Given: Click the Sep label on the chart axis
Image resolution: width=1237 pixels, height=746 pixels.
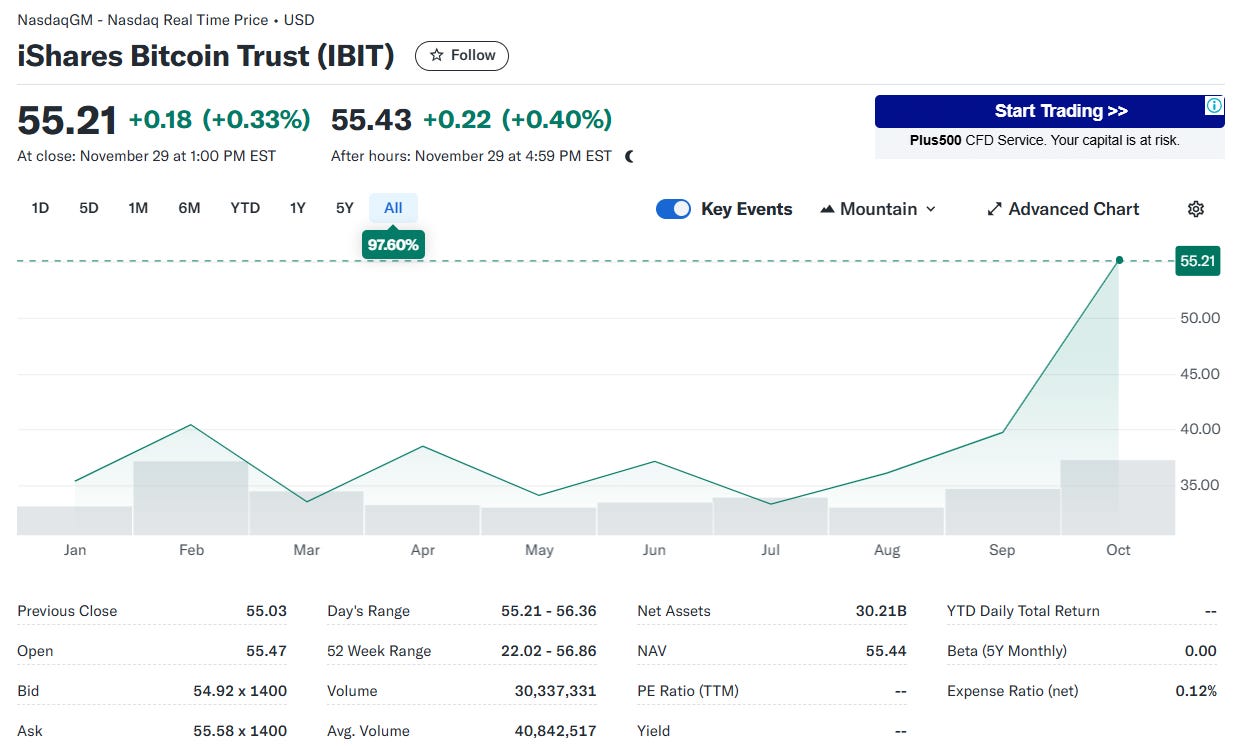Looking at the screenshot, I should [1002, 550].
